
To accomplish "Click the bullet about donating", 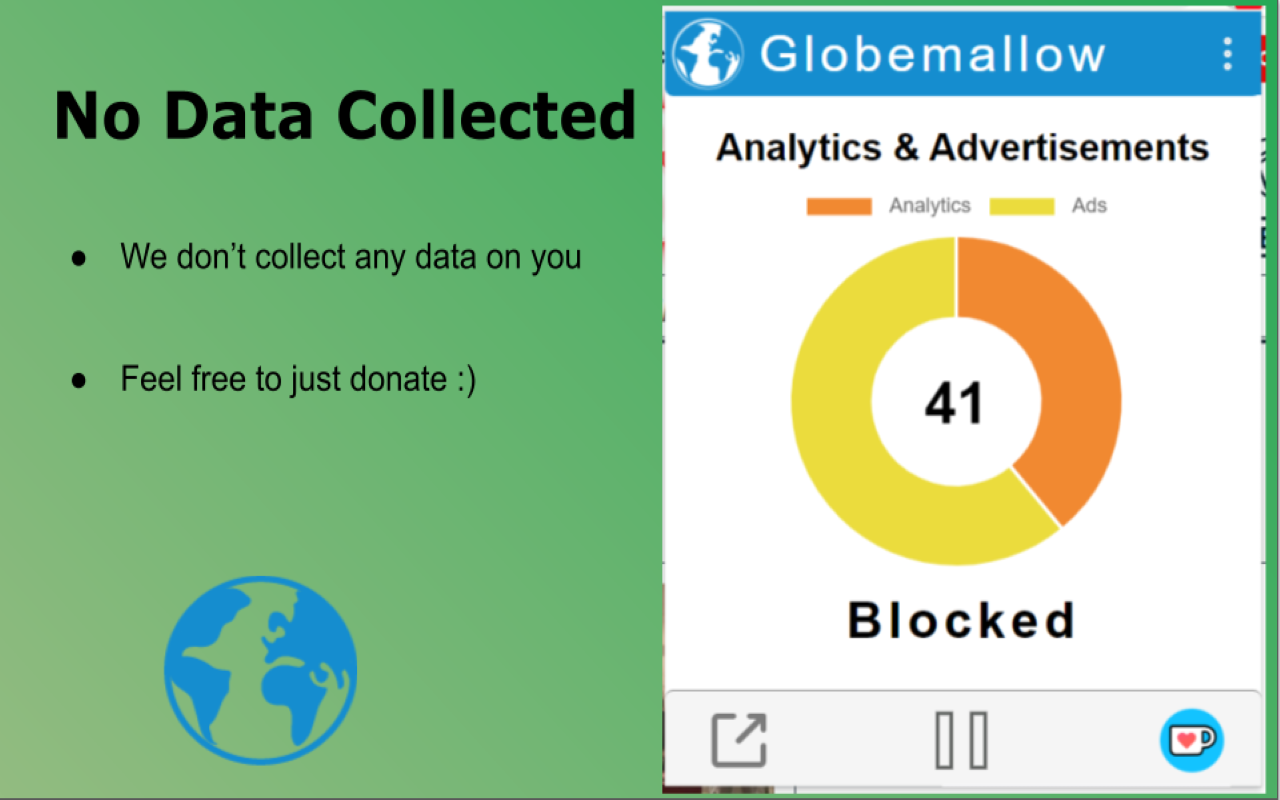I will tap(298, 379).
